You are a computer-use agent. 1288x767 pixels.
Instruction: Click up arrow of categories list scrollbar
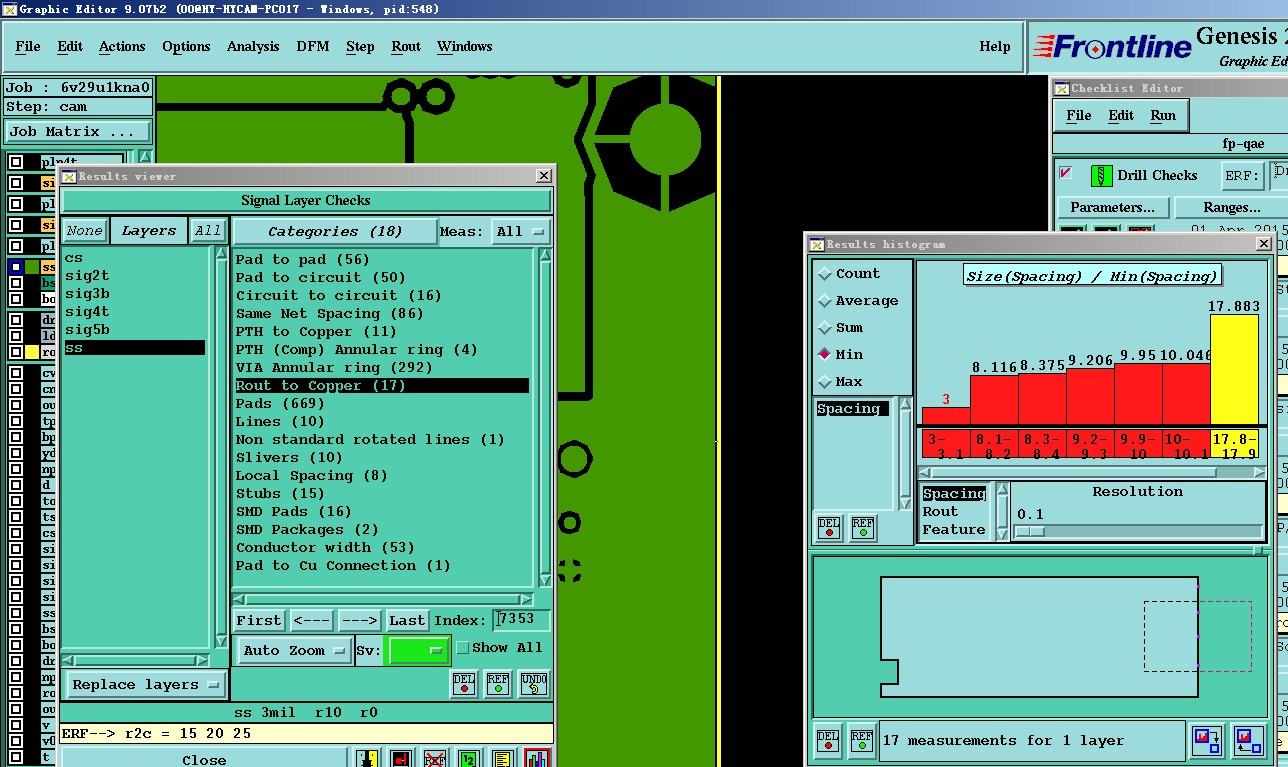click(x=545, y=256)
